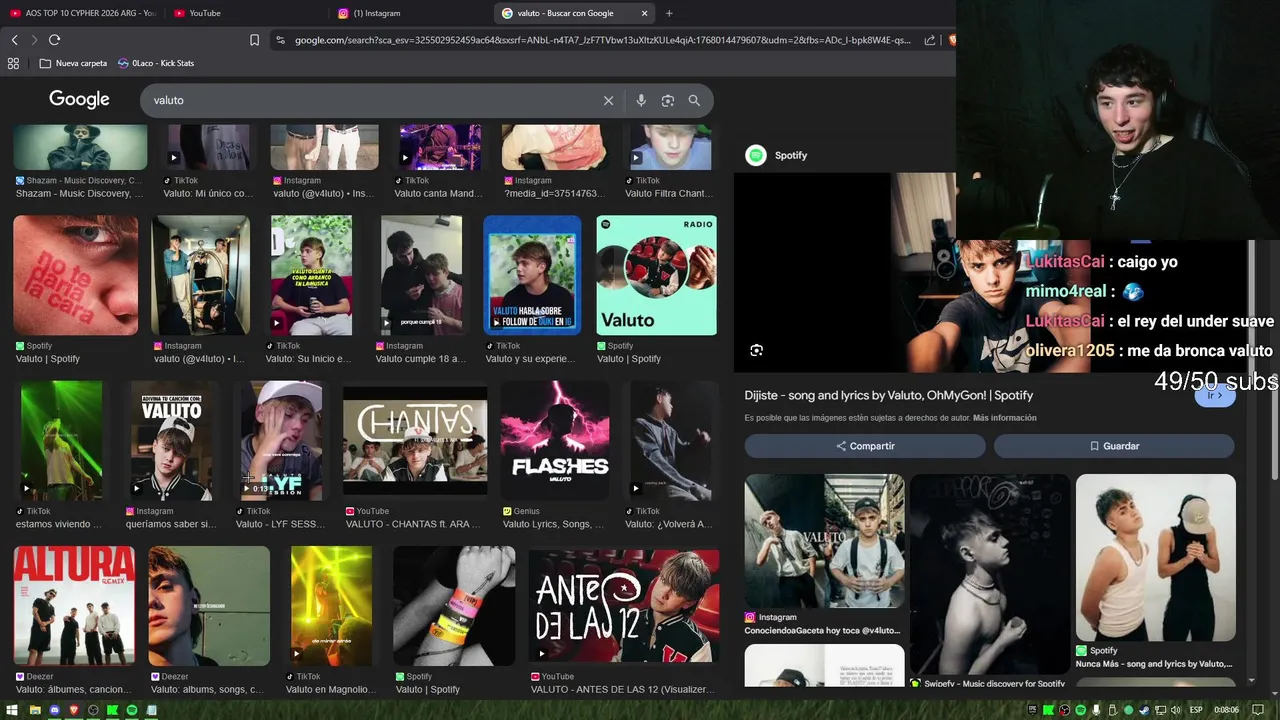The width and height of the screenshot is (1280, 720).
Task: Open 'Valuto habla sobre' TikTok thumbnail
Action: [532, 275]
